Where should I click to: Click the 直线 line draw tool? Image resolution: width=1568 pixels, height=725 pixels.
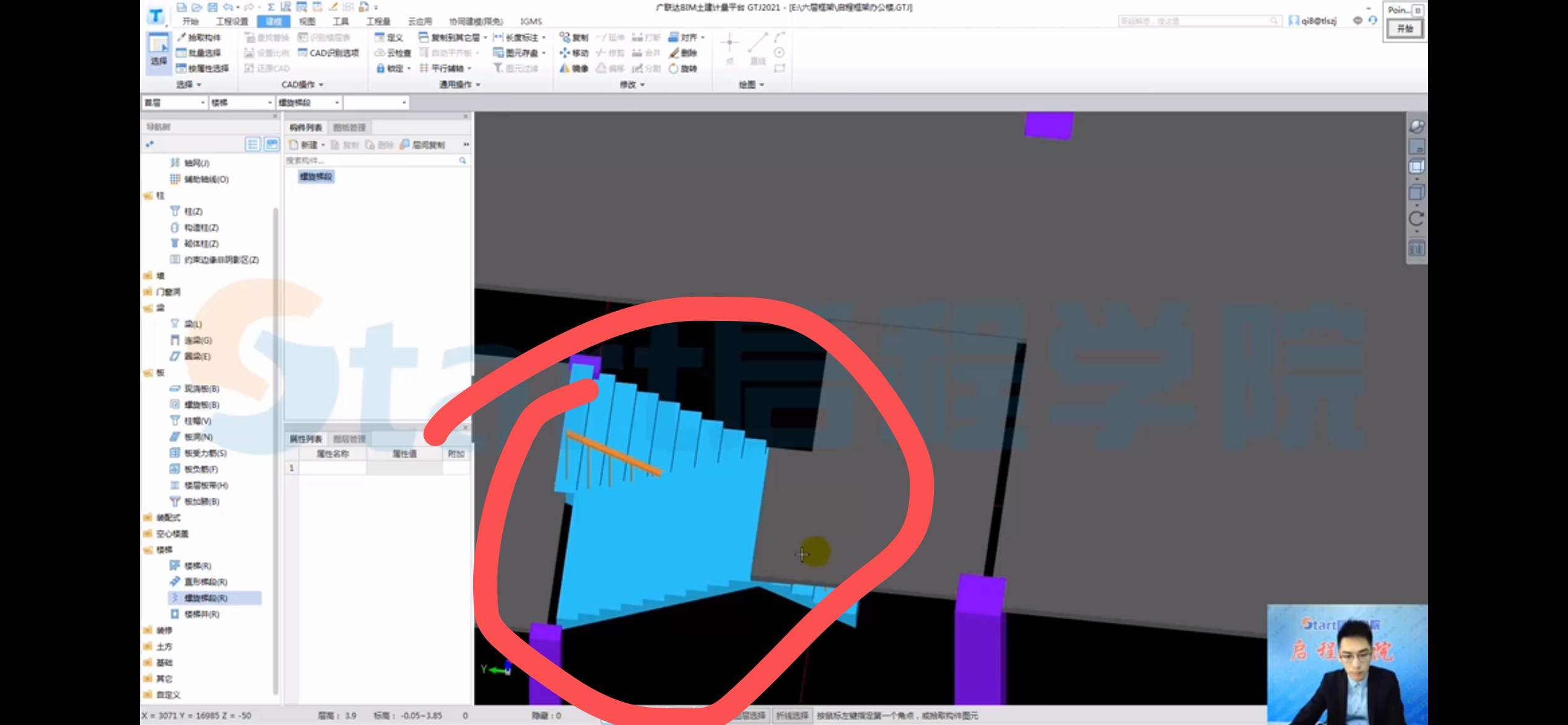click(757, 50)
